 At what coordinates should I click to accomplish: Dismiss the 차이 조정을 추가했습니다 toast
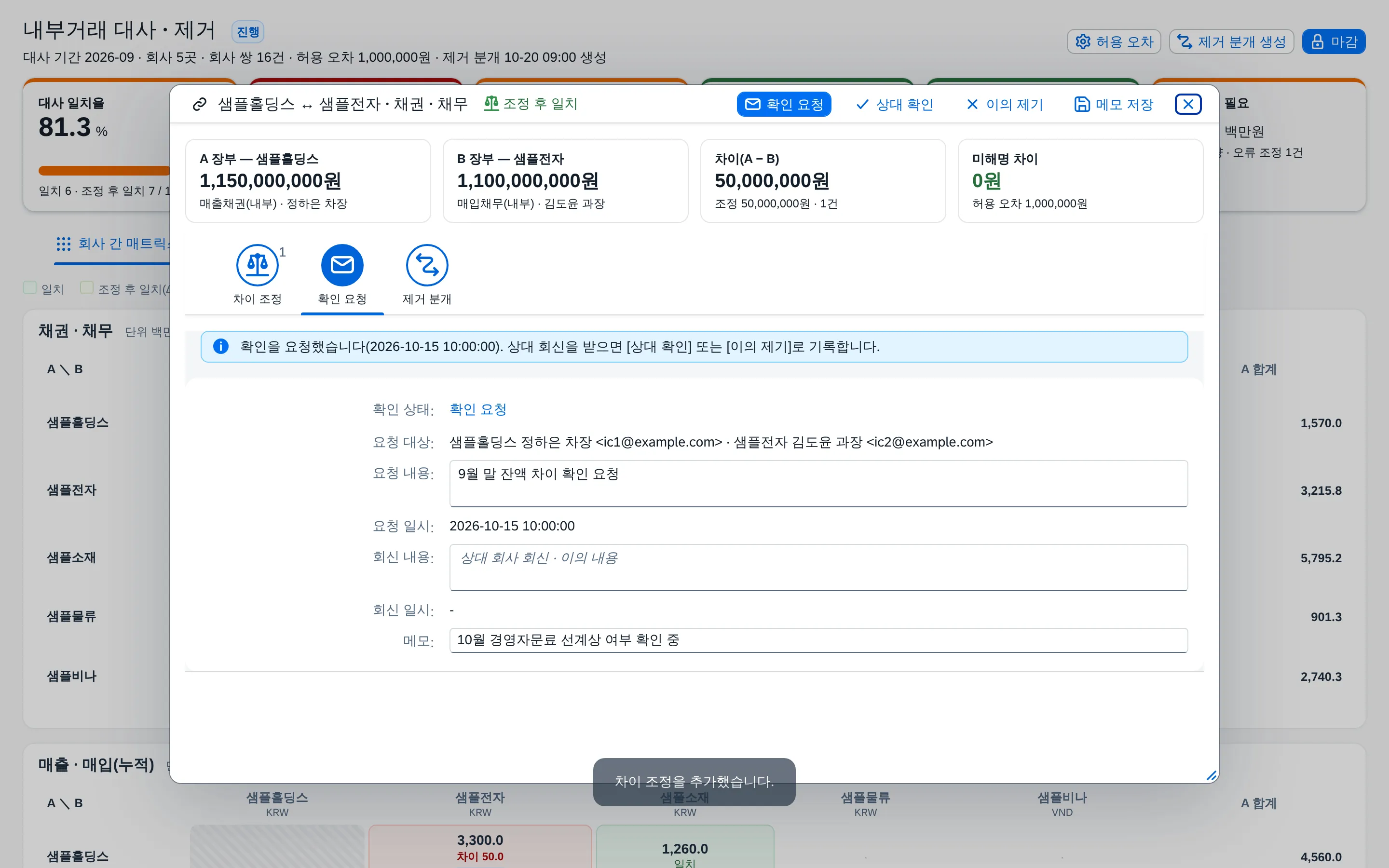[694, 781]
